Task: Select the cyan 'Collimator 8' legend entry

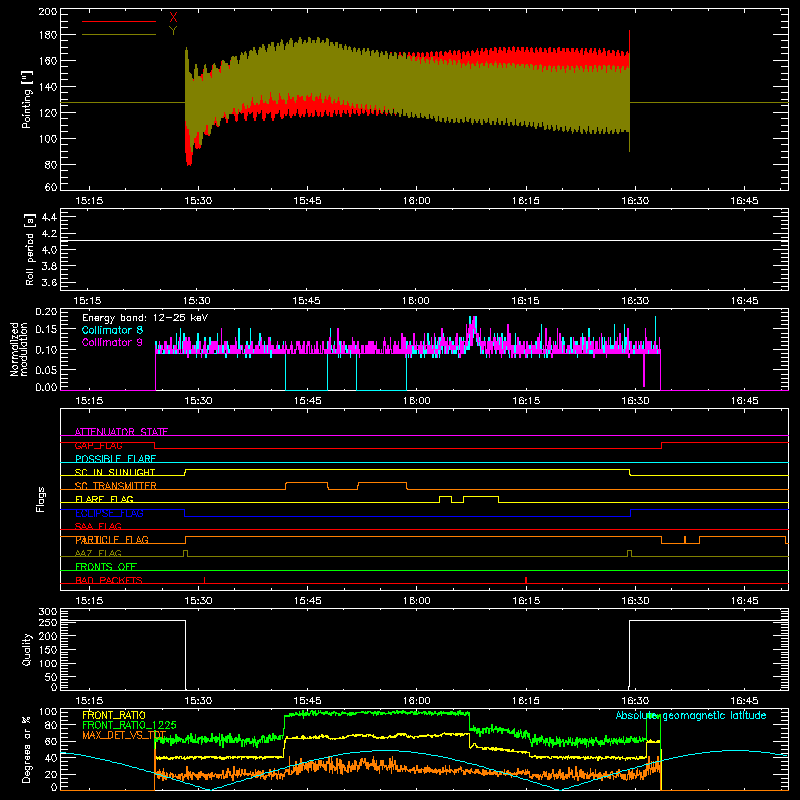Action: tap(112, 330)
